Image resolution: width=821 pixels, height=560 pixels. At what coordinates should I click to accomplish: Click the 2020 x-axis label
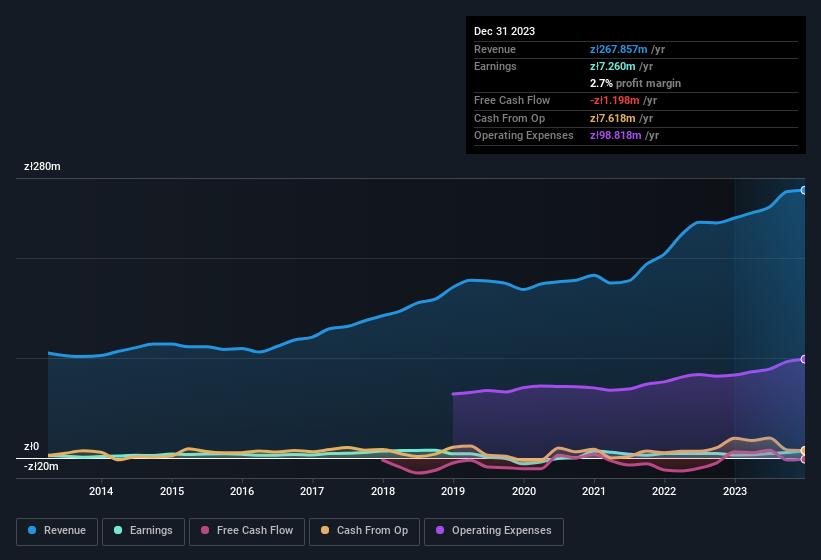point(524,491)
